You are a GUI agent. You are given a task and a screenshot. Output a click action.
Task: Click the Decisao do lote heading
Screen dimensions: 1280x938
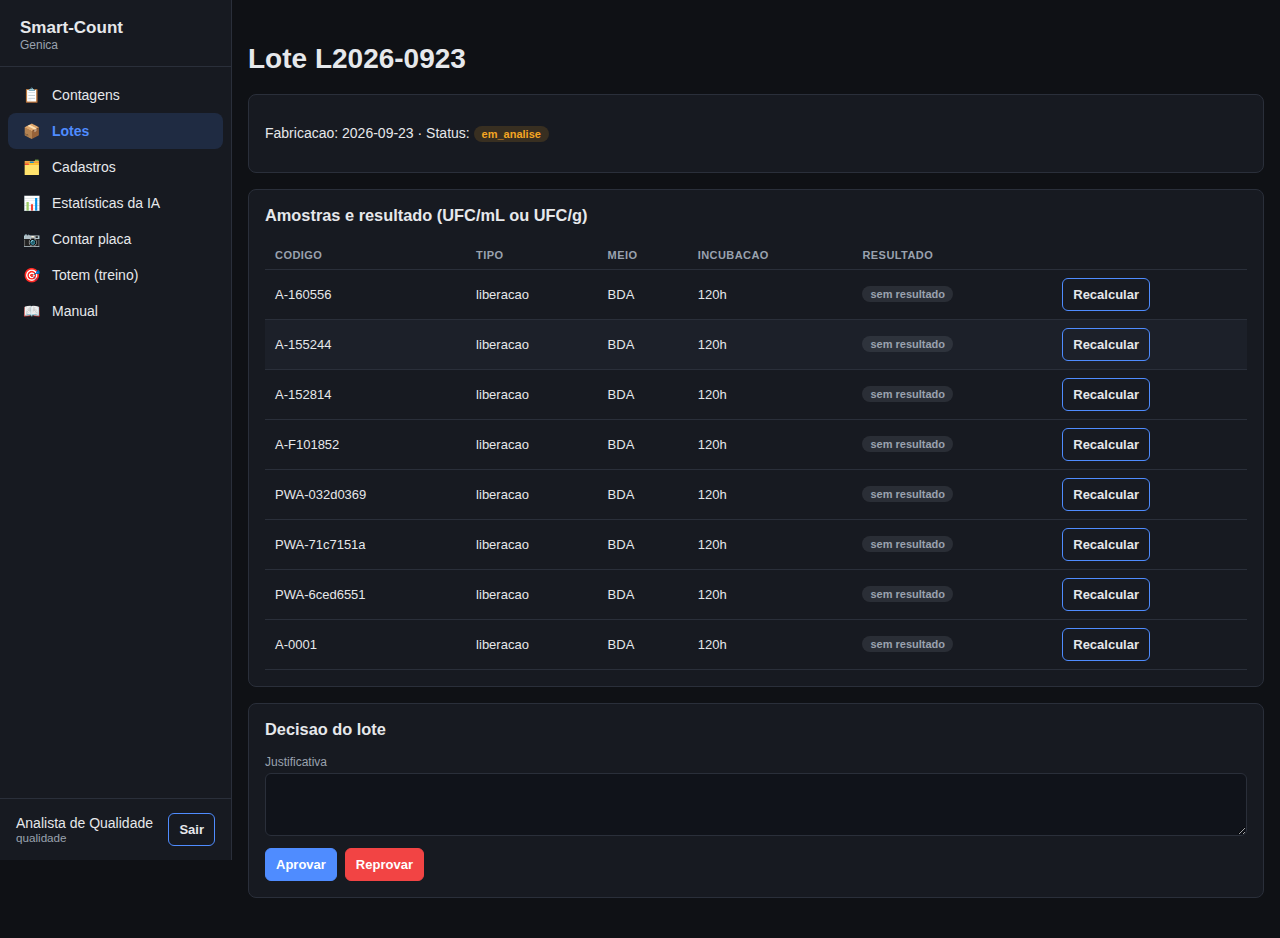tap(325, 729)
